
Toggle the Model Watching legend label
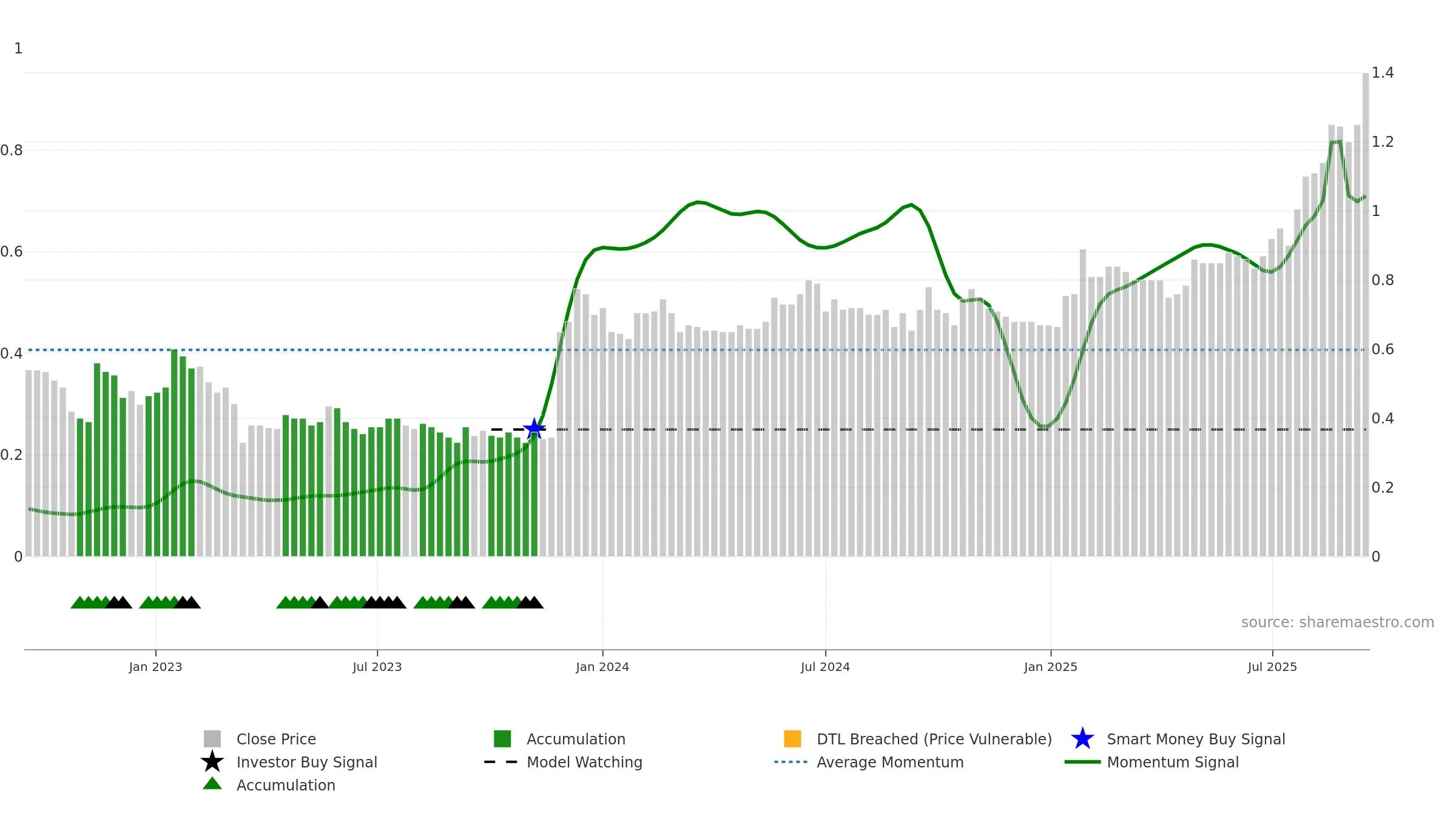coord(584,762)
